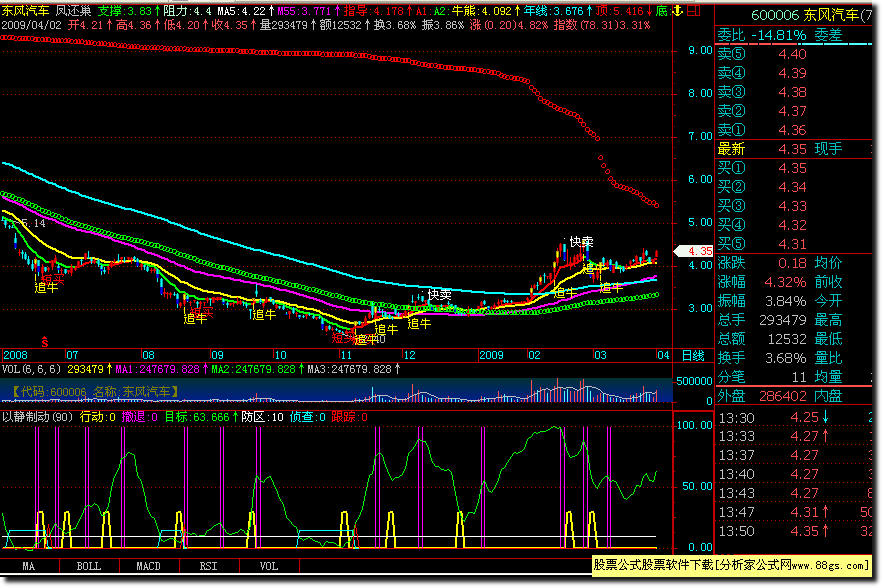884x588 pixels.
Task: Click the VOL(6,6,6) indicator header
Action: (x=32, y=369)
